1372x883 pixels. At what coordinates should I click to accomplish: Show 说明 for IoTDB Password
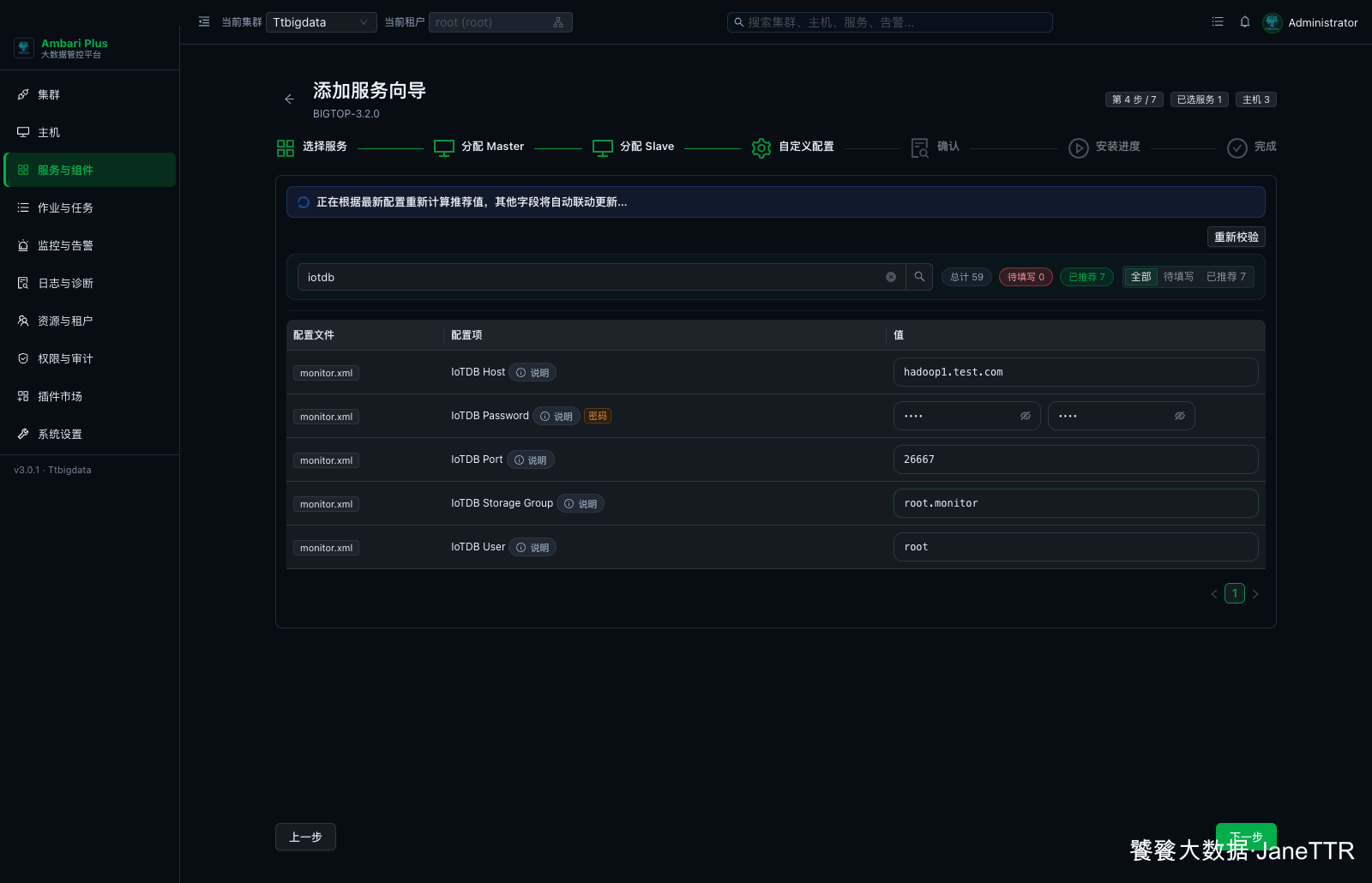tap(557, 417)
